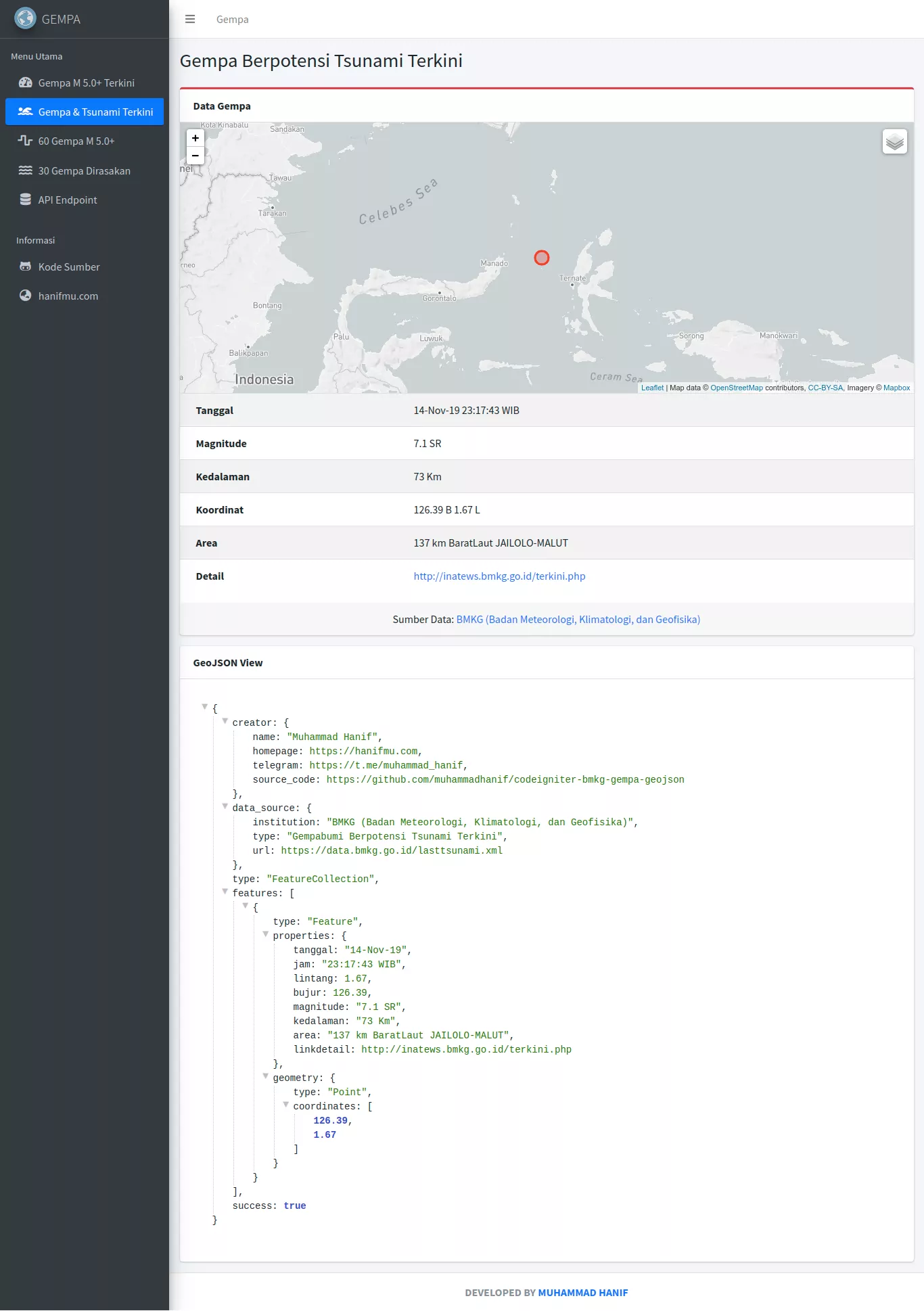Click the swimmer icon of Gempa & Tsunami Terkini
Viewport: 924px width, 1311px height.
tap(26, 112)
